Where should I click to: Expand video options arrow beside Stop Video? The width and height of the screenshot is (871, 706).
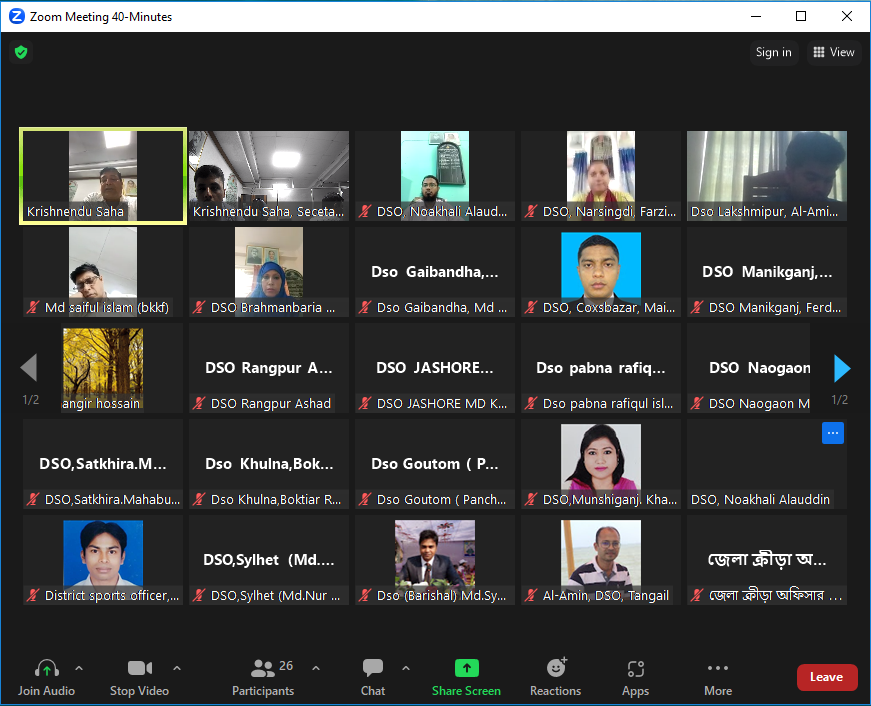pyautogui.click(x=177, y=668)
